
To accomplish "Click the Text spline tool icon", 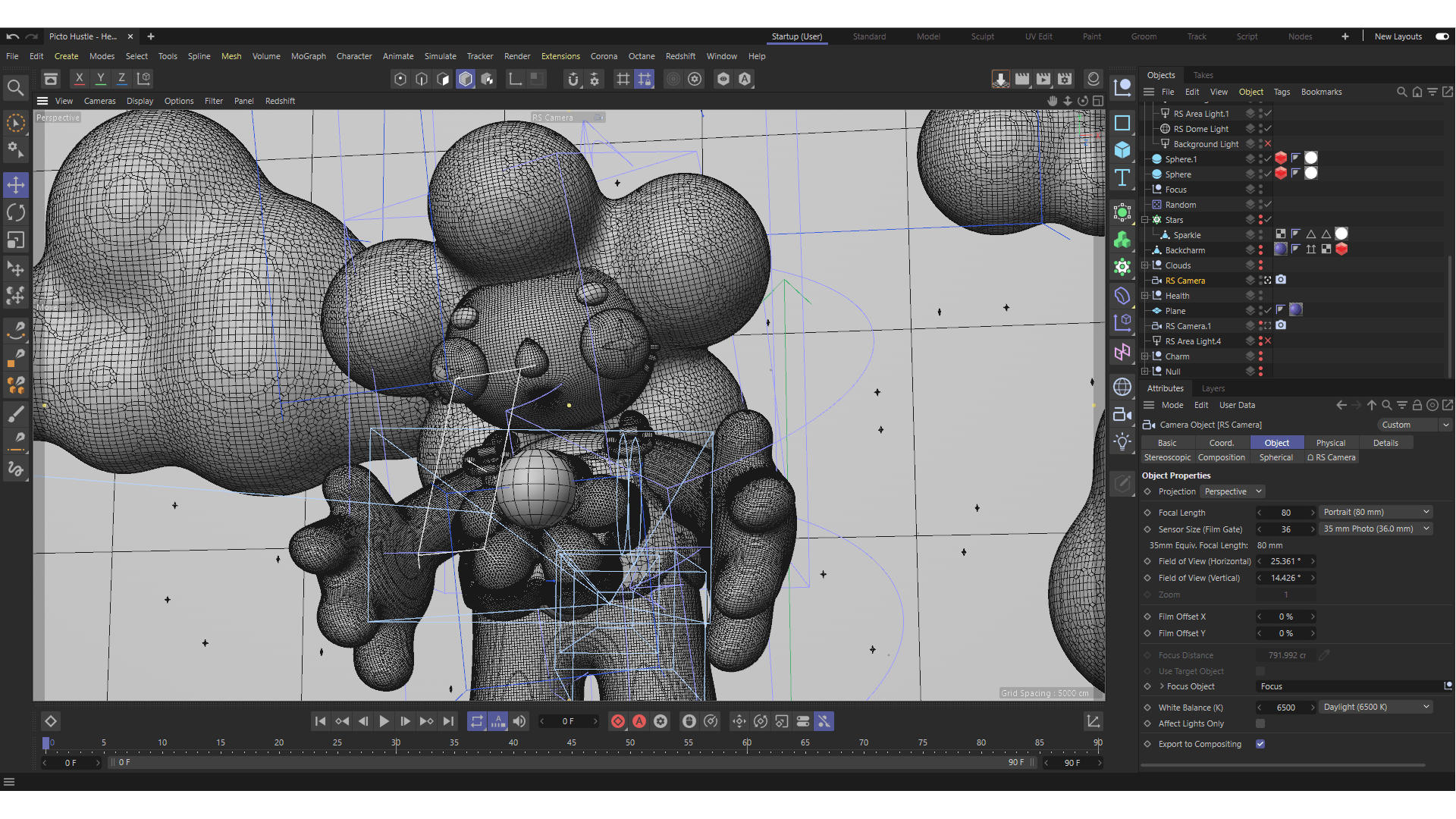I will 1122,178.
